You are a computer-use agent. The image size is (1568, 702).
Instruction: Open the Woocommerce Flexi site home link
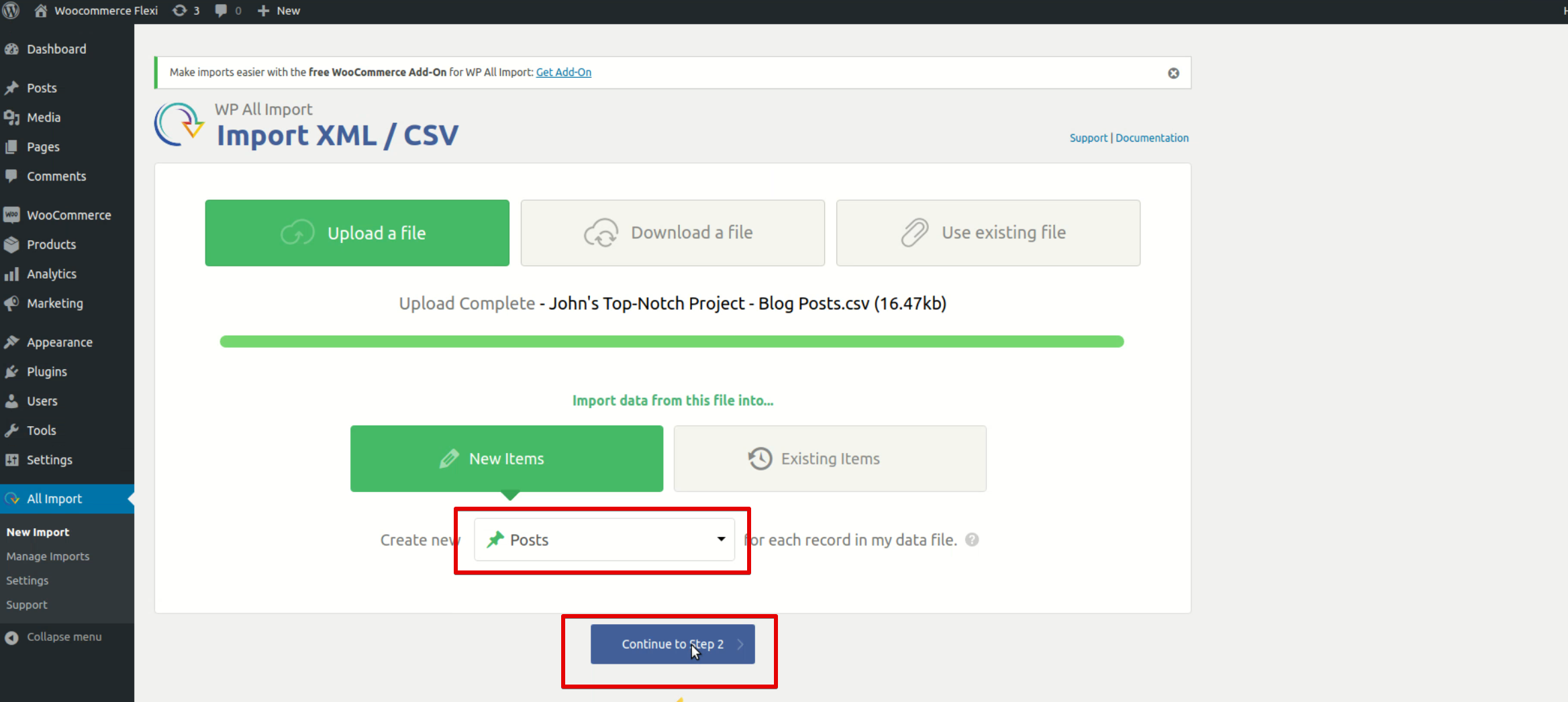point(96,11)
